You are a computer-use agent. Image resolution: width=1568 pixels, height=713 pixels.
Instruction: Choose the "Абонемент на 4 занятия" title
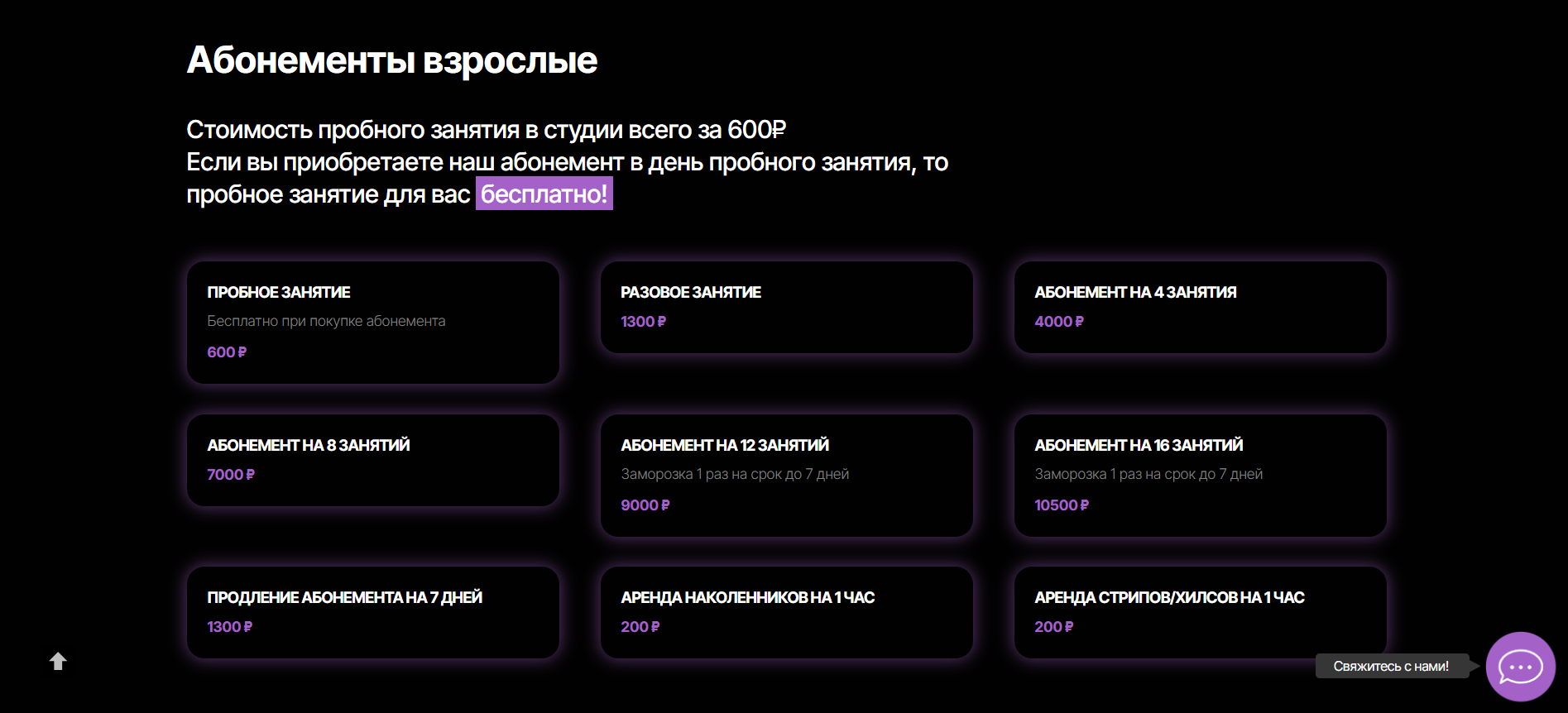click(x=1135, y=292)
